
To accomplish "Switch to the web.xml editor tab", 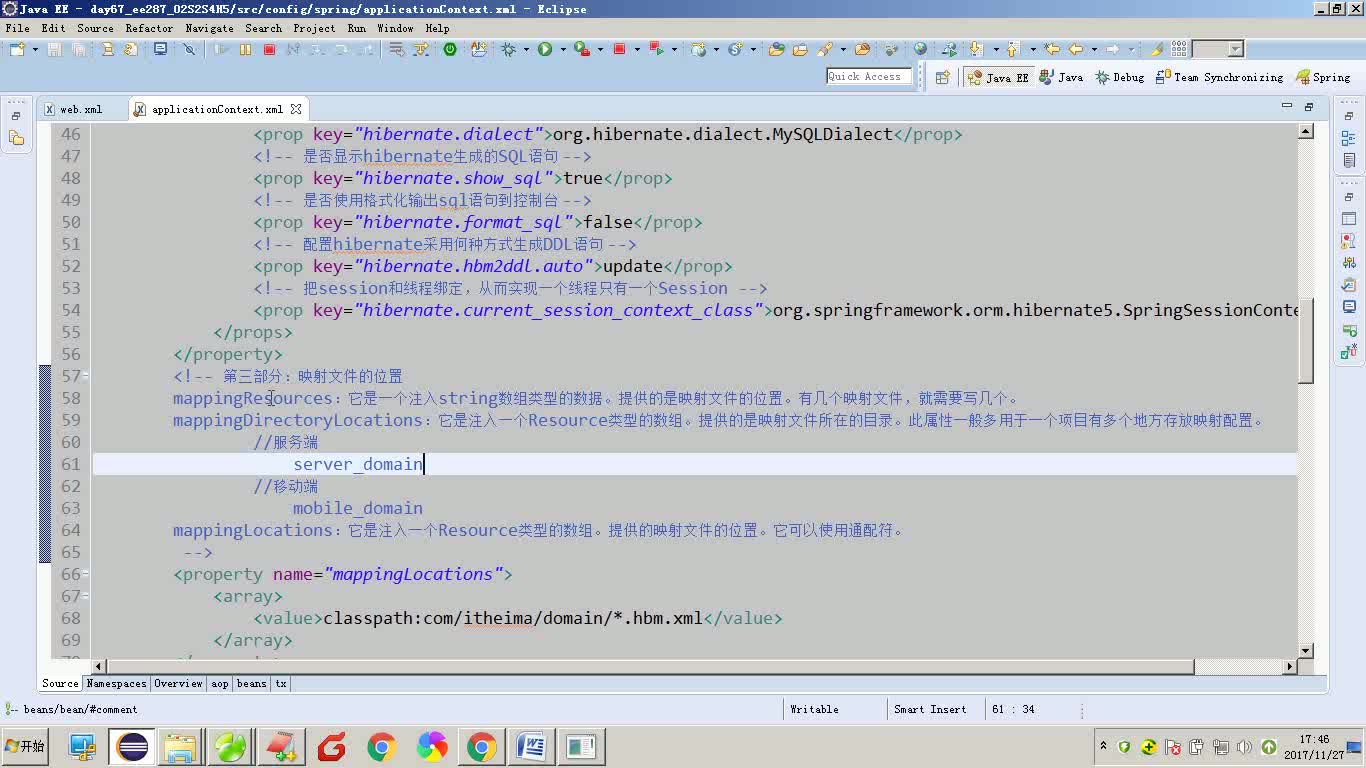I will 80,109.
